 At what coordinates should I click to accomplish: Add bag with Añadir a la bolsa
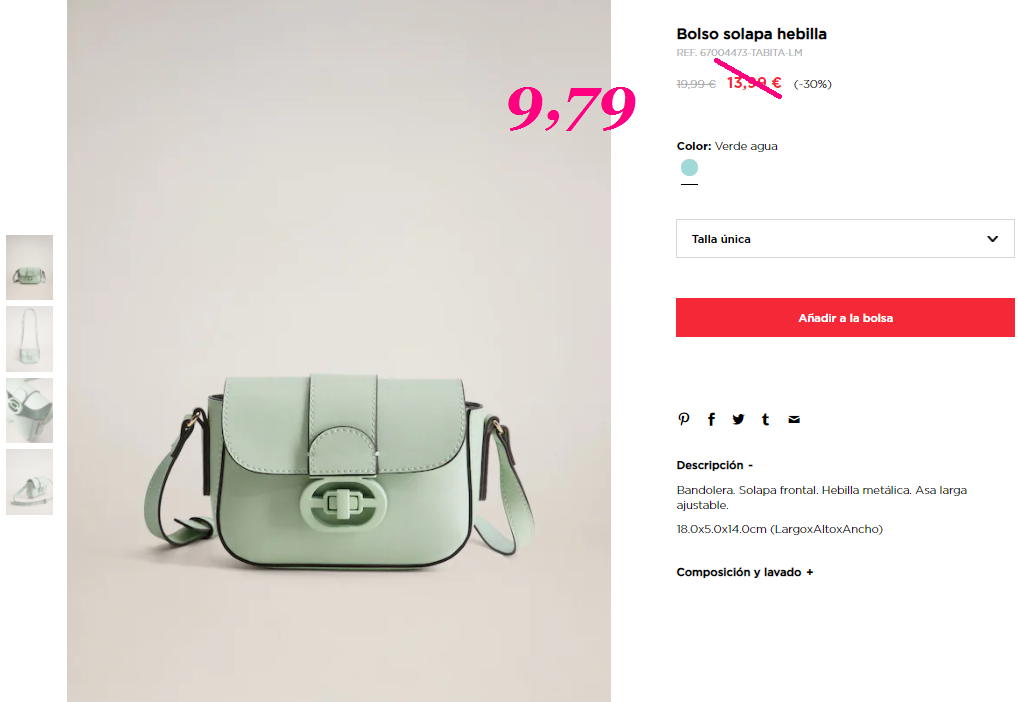845,318
